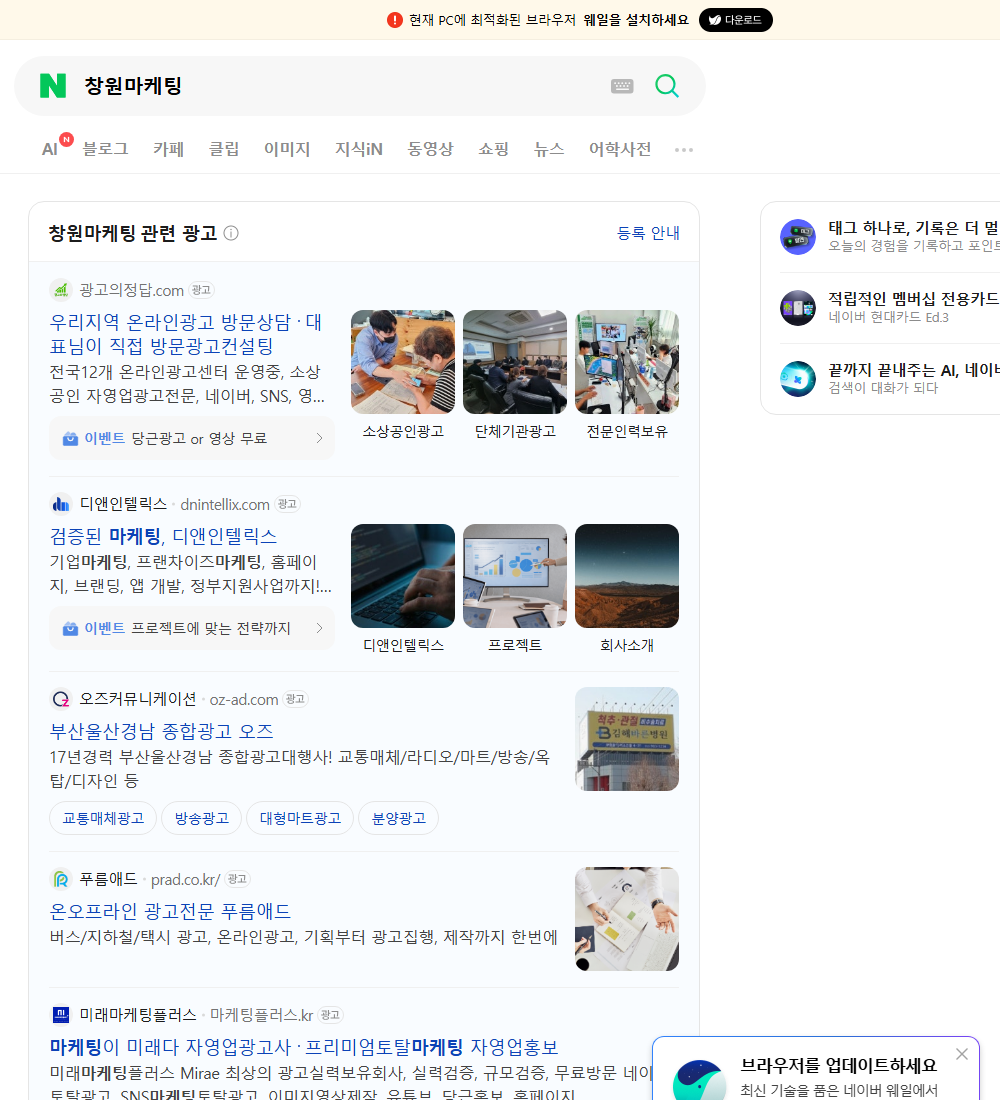Switch to the 카페 tab
Image resolution: width=1000 pixels, height=1100 pixels.
pyautogui.click(x=168, y=149)
